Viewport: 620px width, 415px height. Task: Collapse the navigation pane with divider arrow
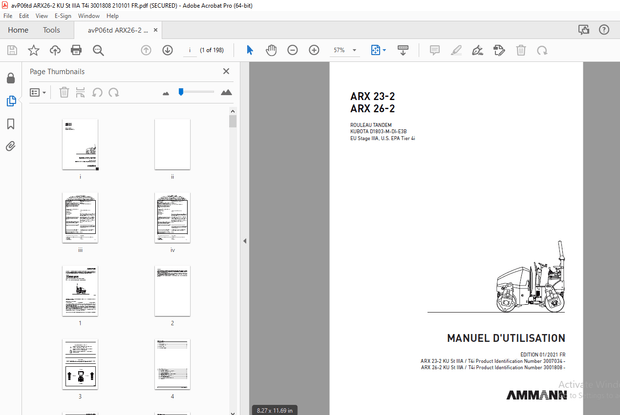pos(245,241)
